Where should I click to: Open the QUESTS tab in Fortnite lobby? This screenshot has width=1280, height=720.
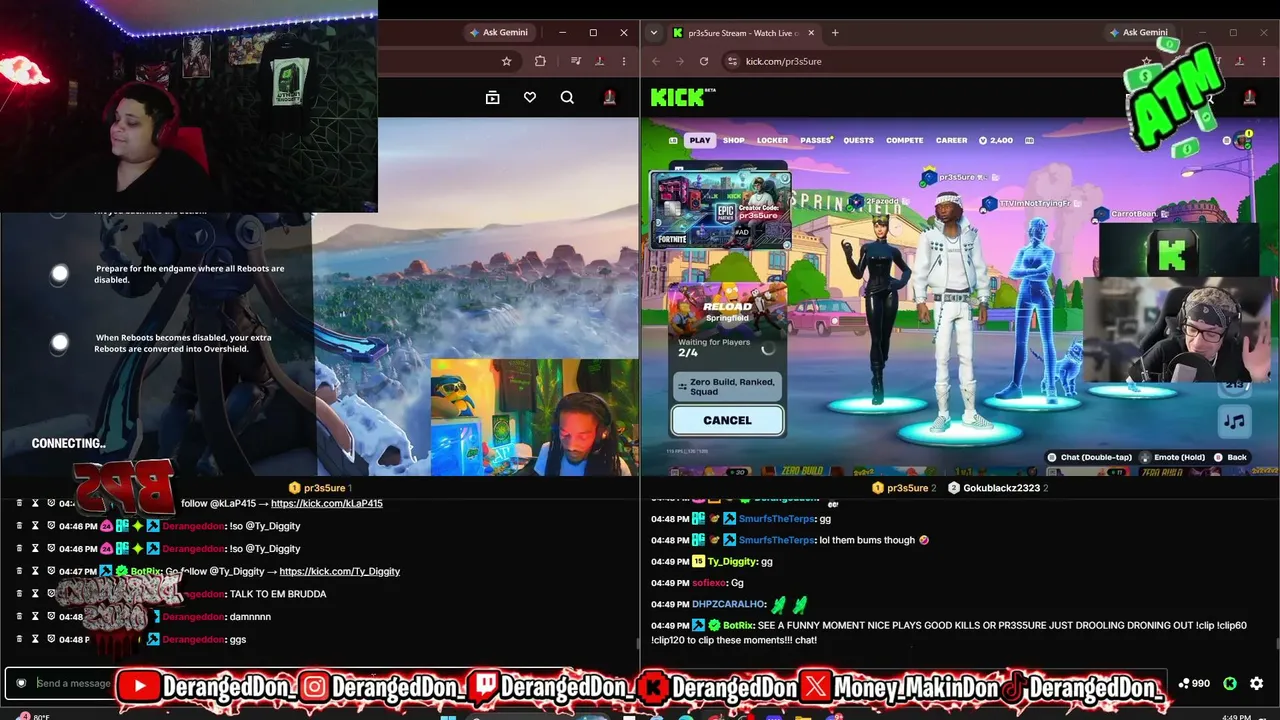(859, 140)
